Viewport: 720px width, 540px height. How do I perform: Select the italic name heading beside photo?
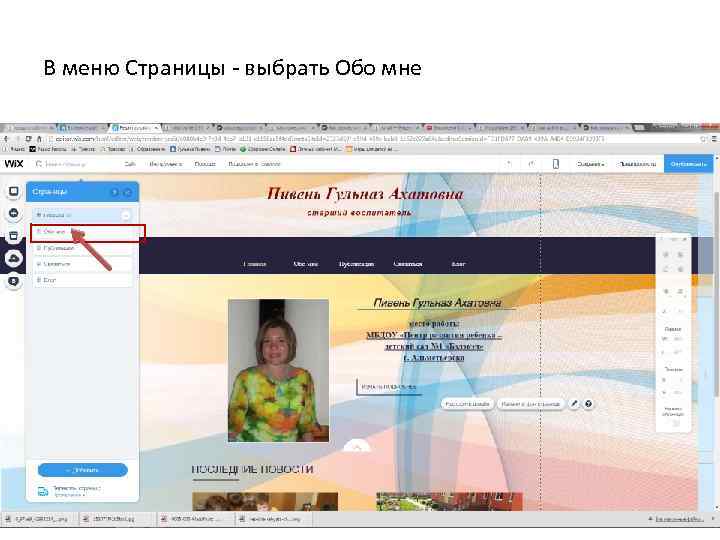click(x=437, y=303)
